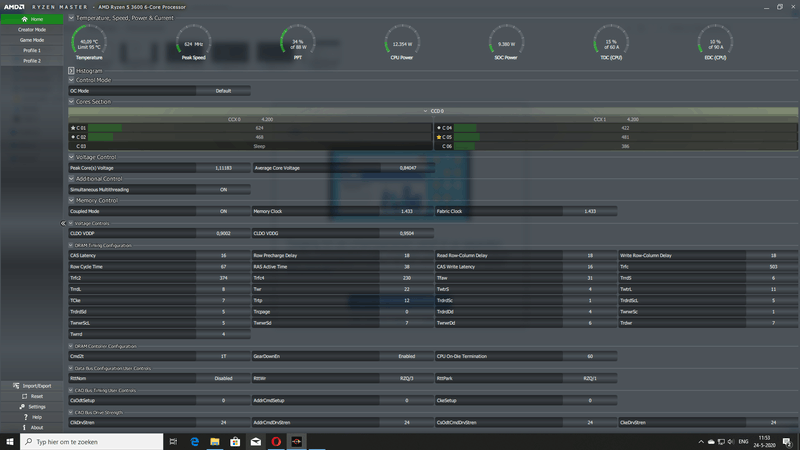
Task: Open Ryzen Master Settings
Action: tap(32, 407)
